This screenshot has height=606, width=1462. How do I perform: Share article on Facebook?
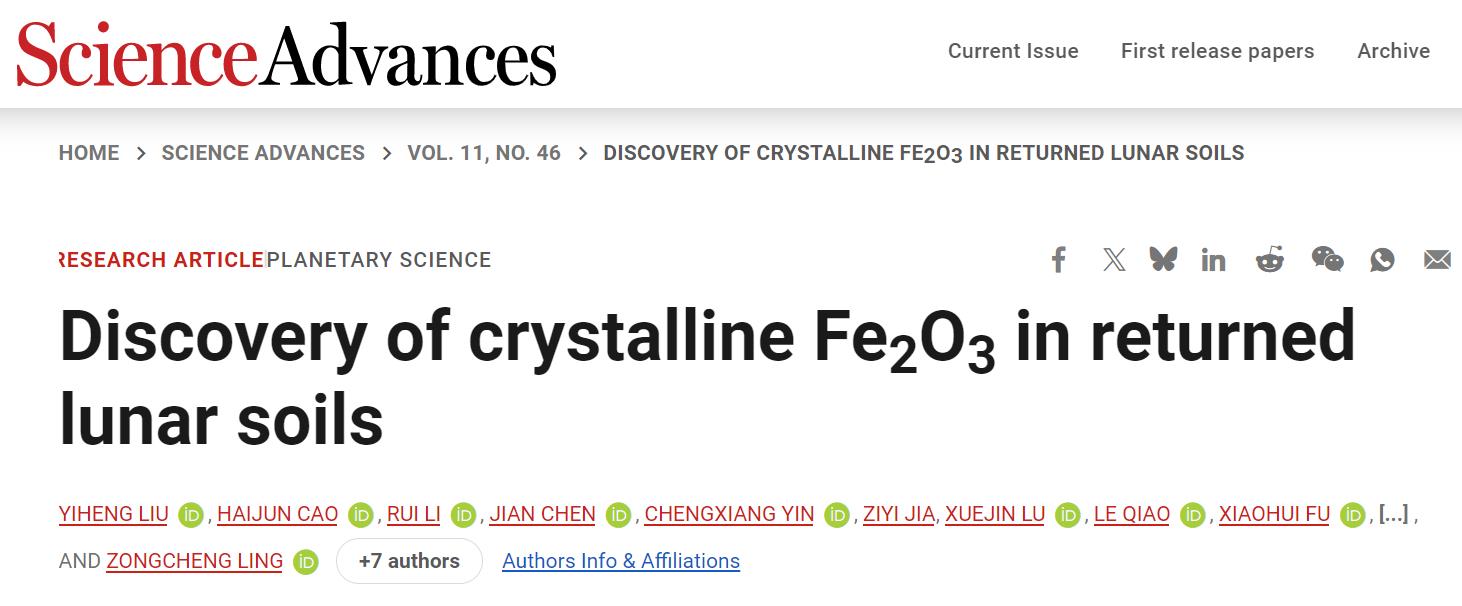[x=1059, y=260]
